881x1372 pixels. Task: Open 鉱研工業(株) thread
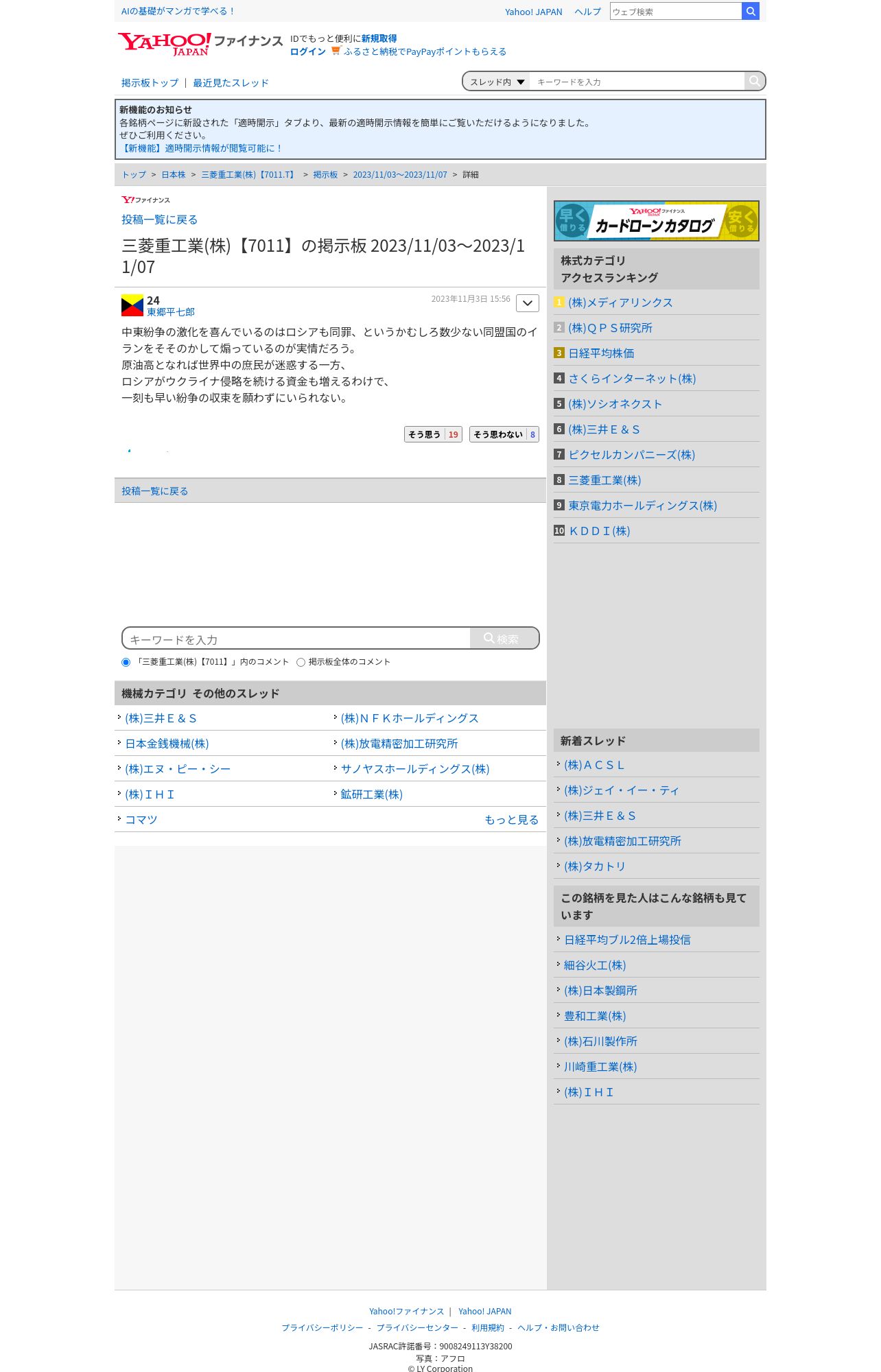pyautogui.click(x=371, y=794)
